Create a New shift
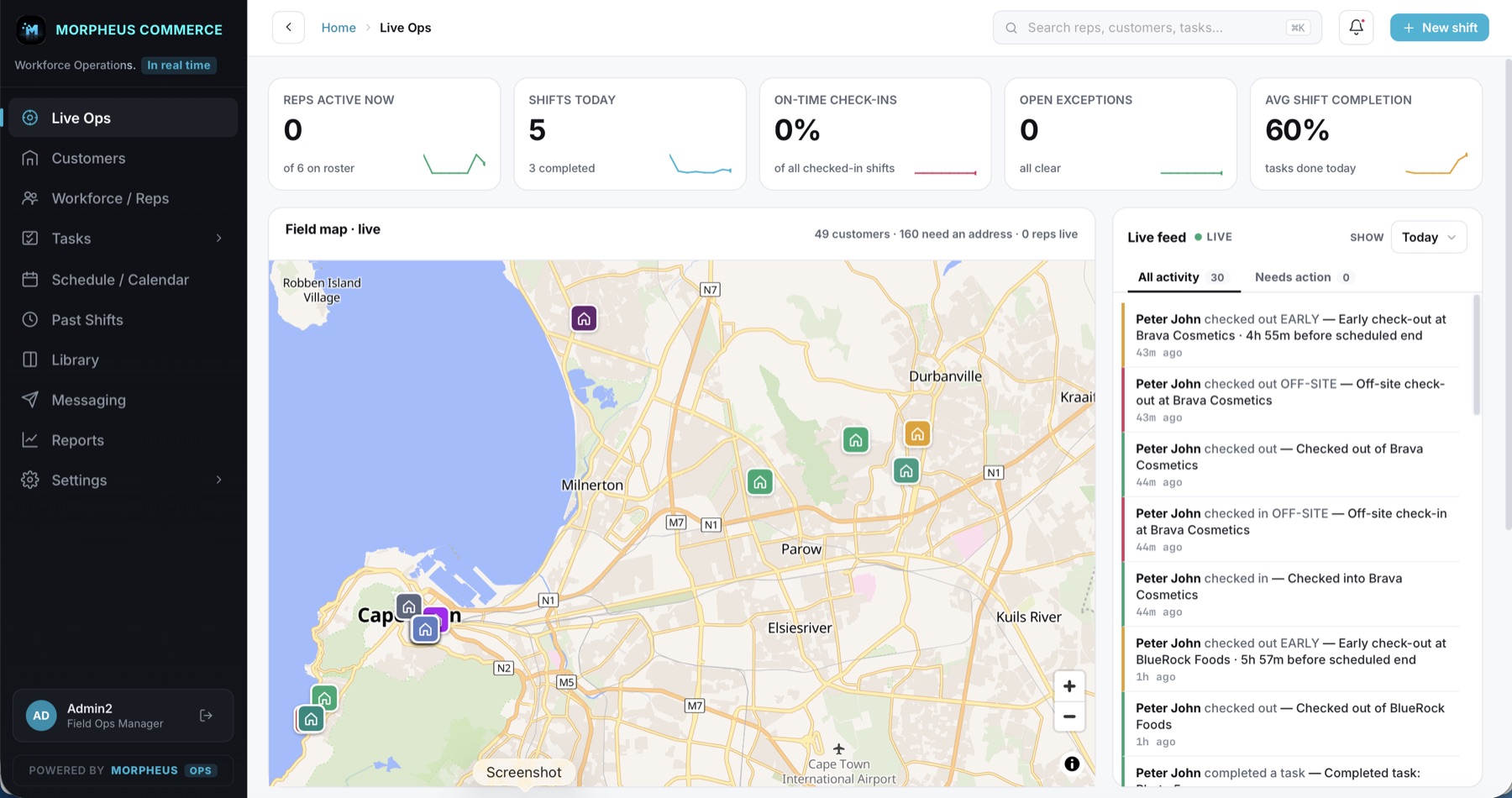Screen dimensions: 1512x798 pyautogui.click(x=1440, y=28)
